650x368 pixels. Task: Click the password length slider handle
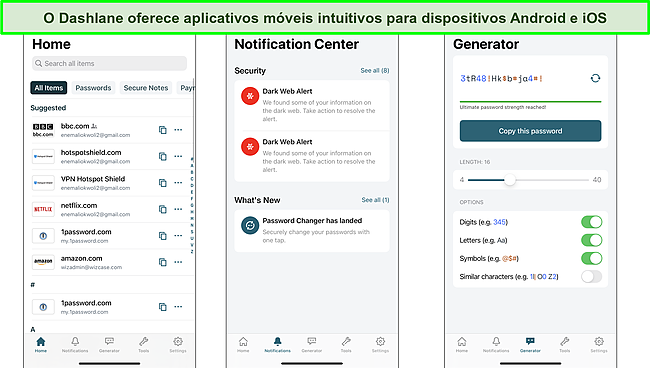(510, 180)
